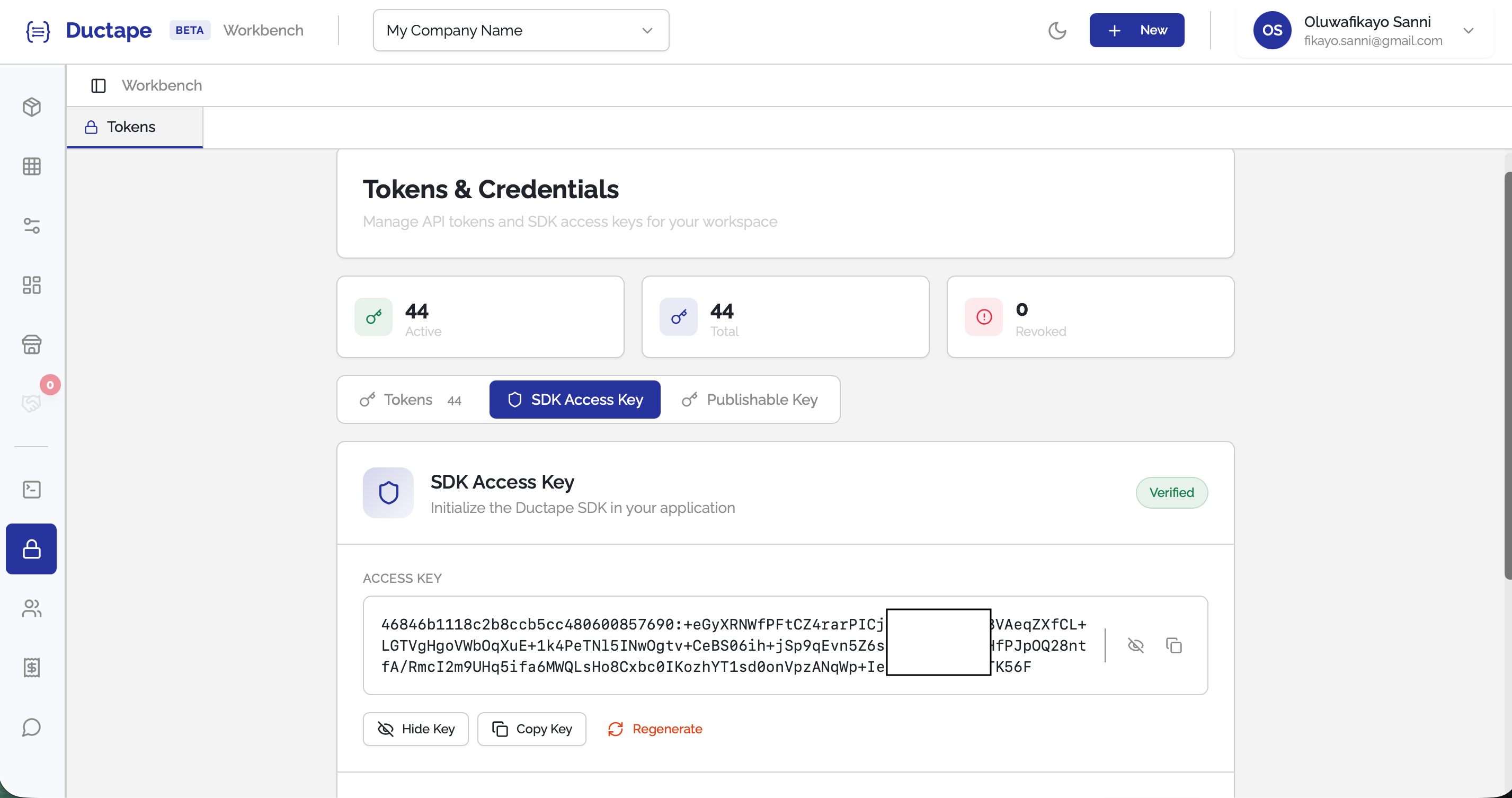Switch to the Publishable Key tab
The height and width of the screenshot is (798, 1512).
pyautogui.click(x=751, y=400)
